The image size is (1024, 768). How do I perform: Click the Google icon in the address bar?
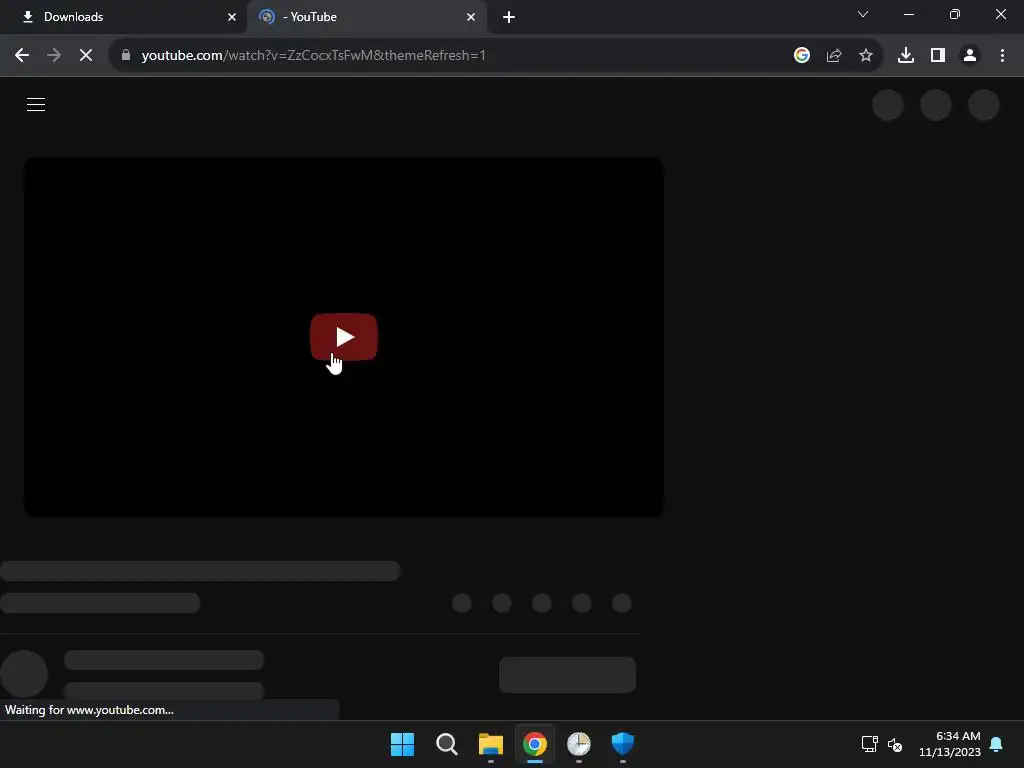pyautogui.click(x=802, y=56)
